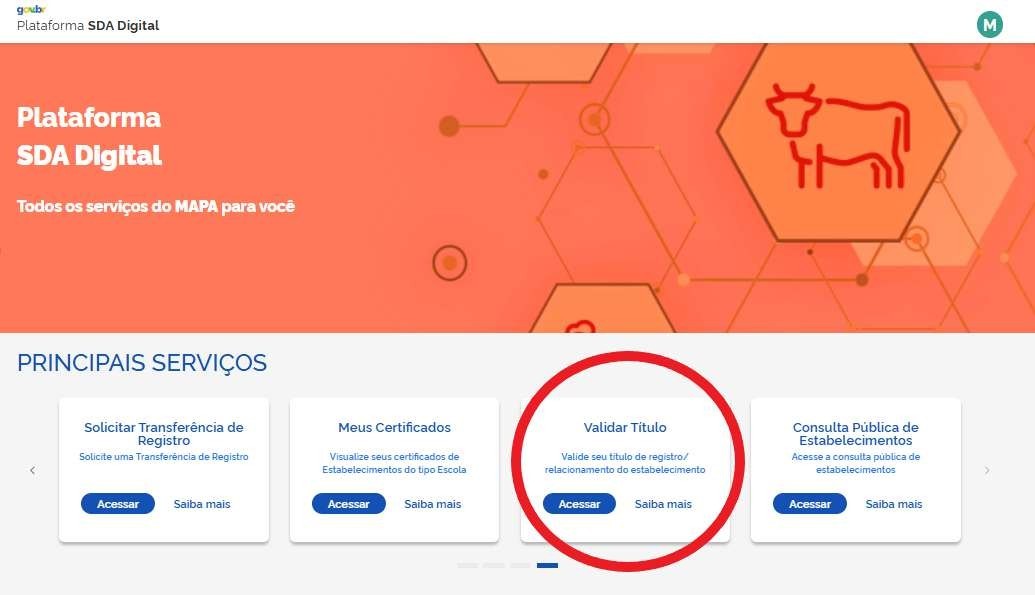Open Saiba mais for Validar Título
Screen dimensions: 1035x595
(x=663, y=504)
